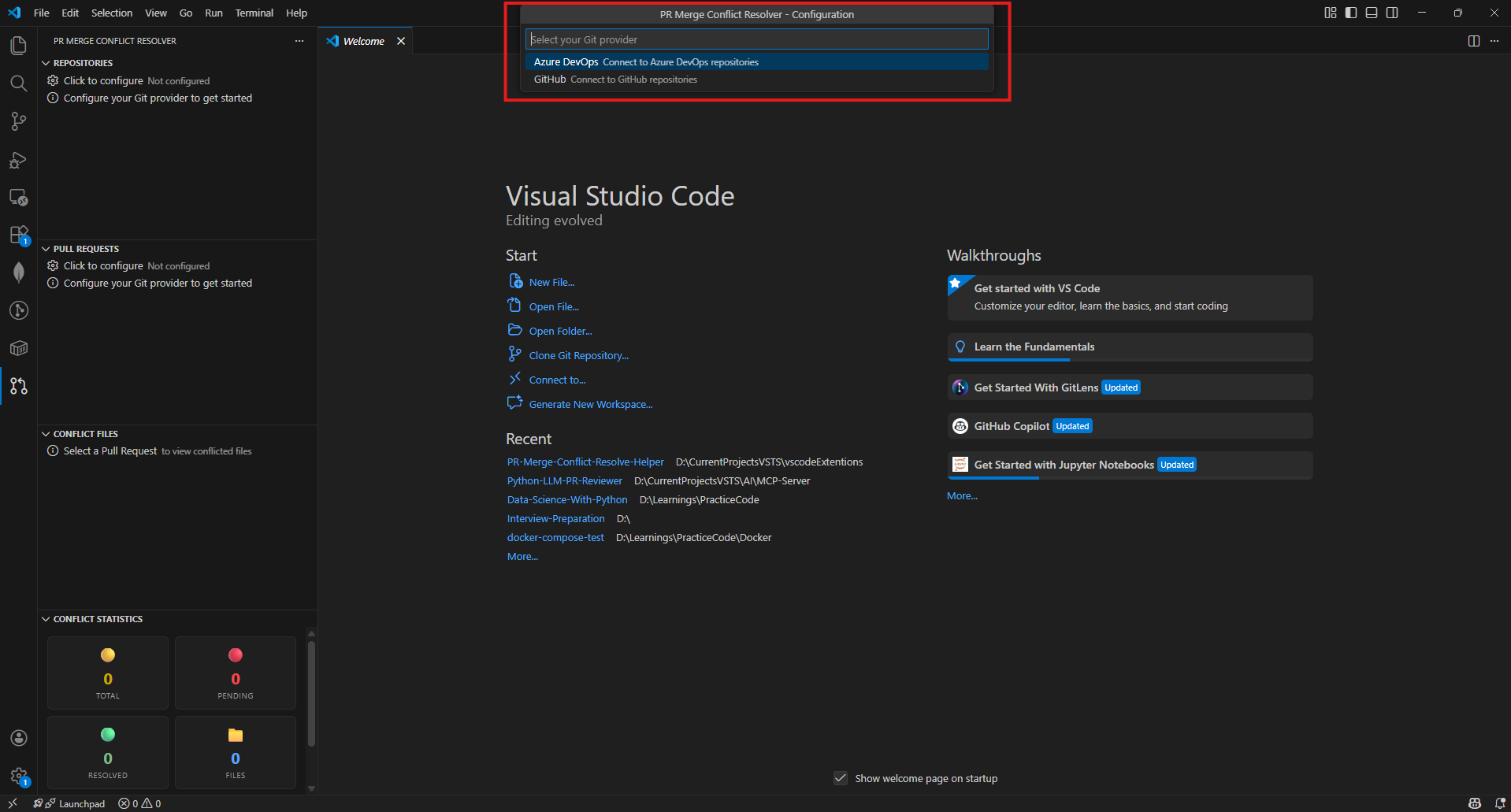Viewport: 1511px width, 812px height.
Task: Click the remote window status bar icon
Action: 13,803
